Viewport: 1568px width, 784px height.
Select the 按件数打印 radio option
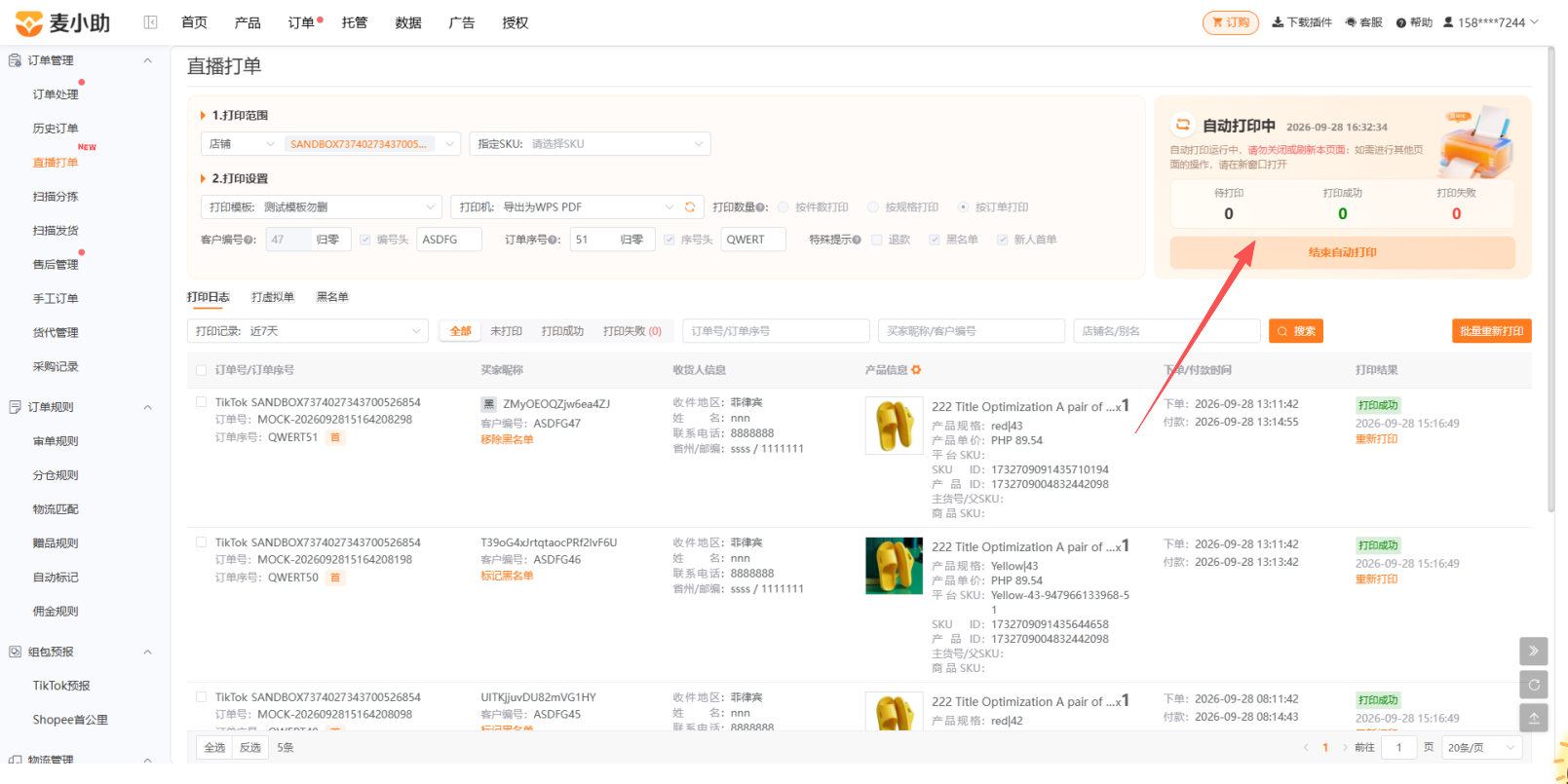click(x=784, y=207)
